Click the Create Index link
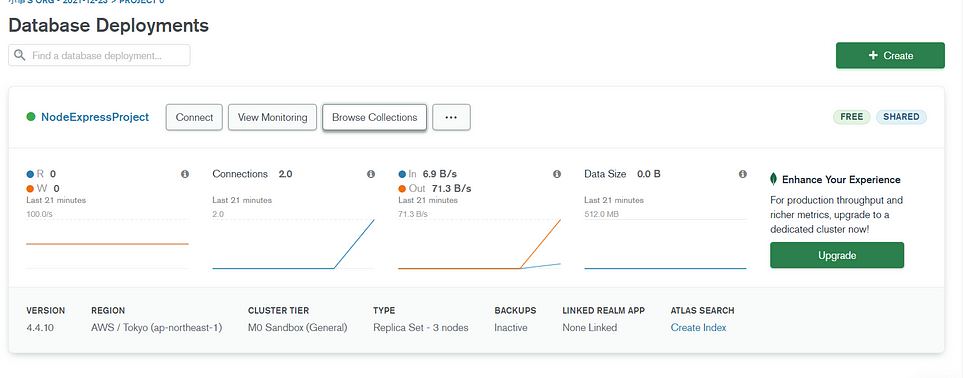This screenshot has height=378, width=963. (698, 328)
